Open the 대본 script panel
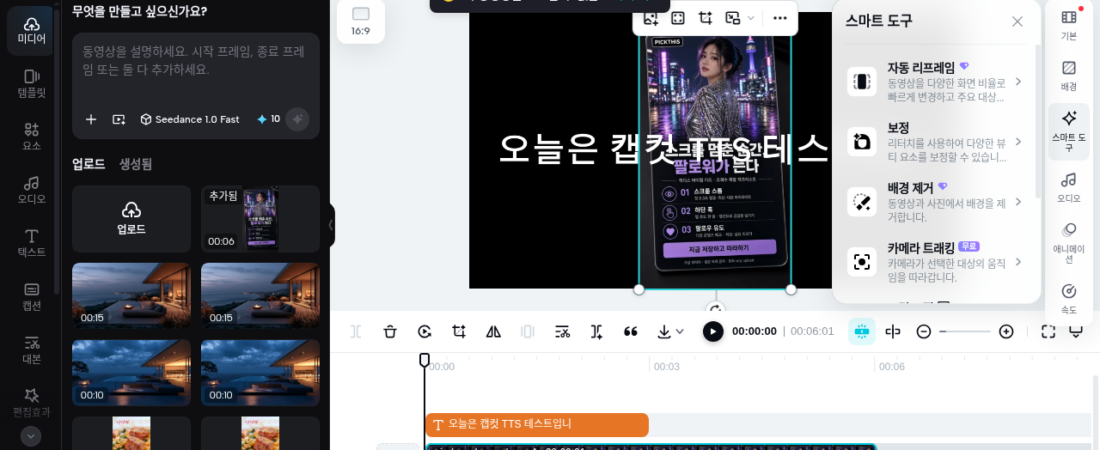This screenshot has height=450, width=1100. [x=31, y=350]
